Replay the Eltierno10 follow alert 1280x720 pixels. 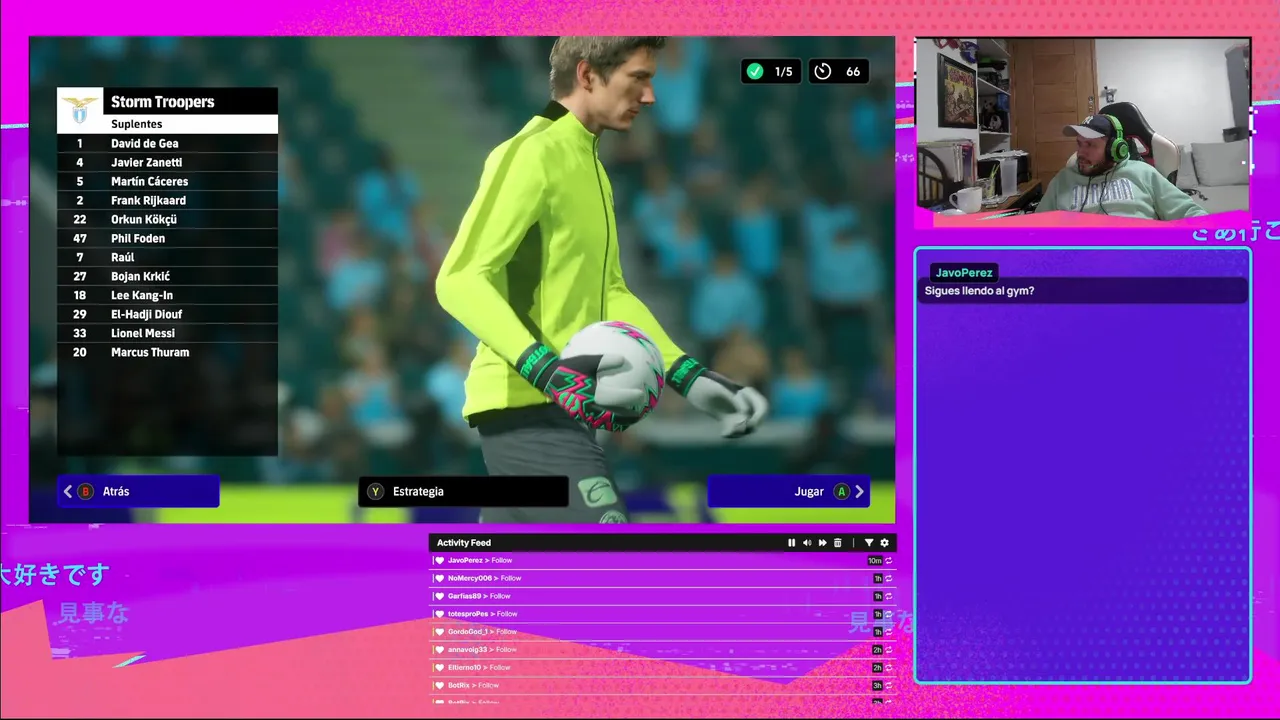click(888, 668)
